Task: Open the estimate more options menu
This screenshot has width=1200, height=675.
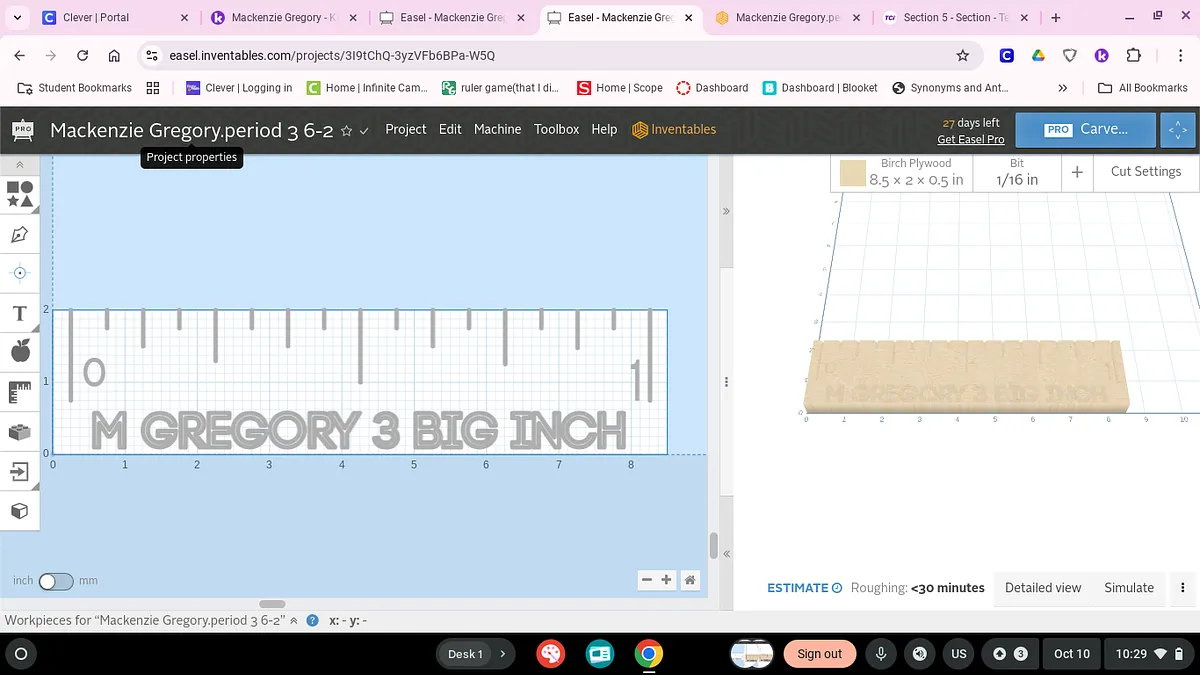Action: pos(1183,588)
